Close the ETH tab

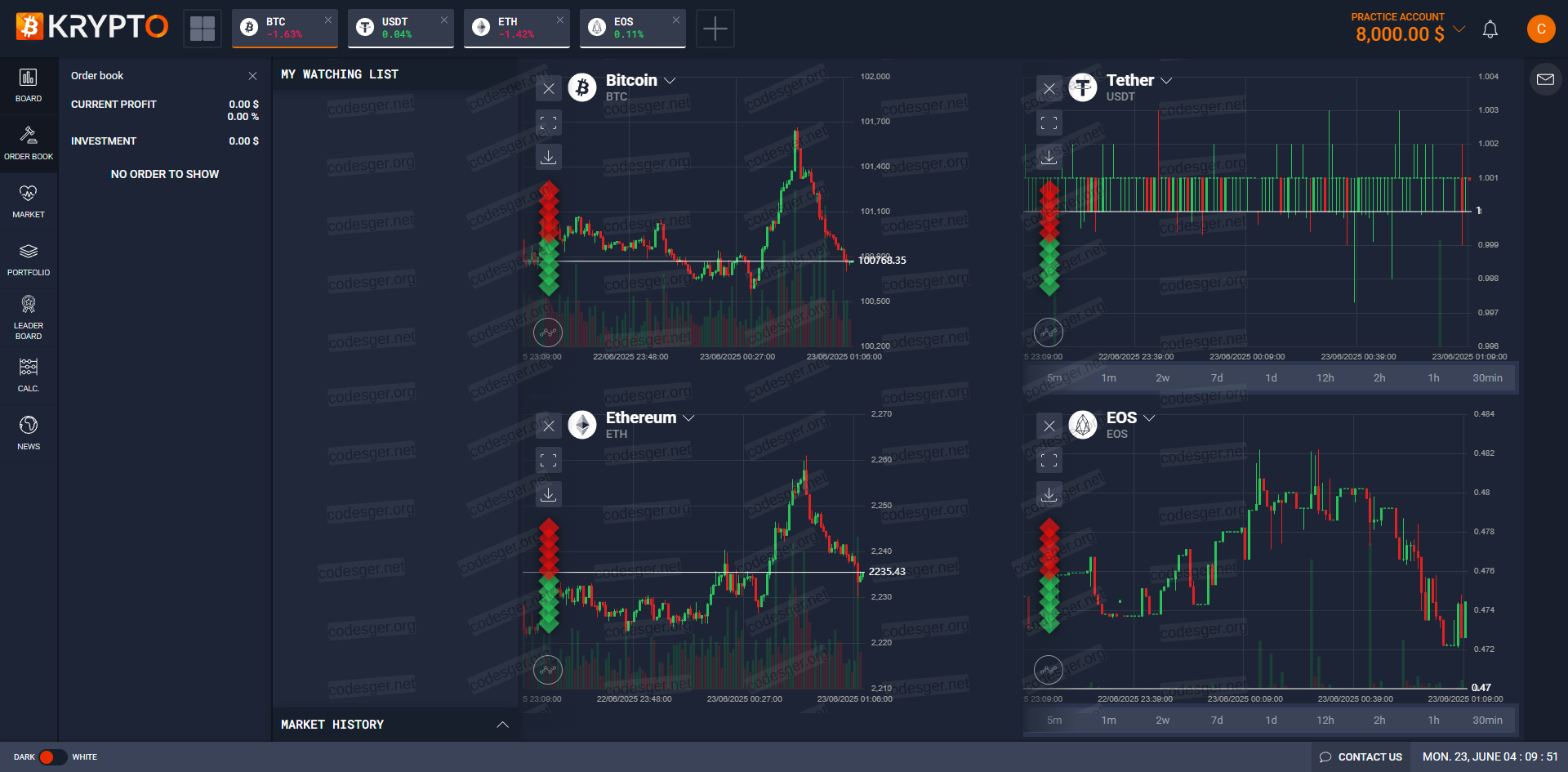(560, 20)
